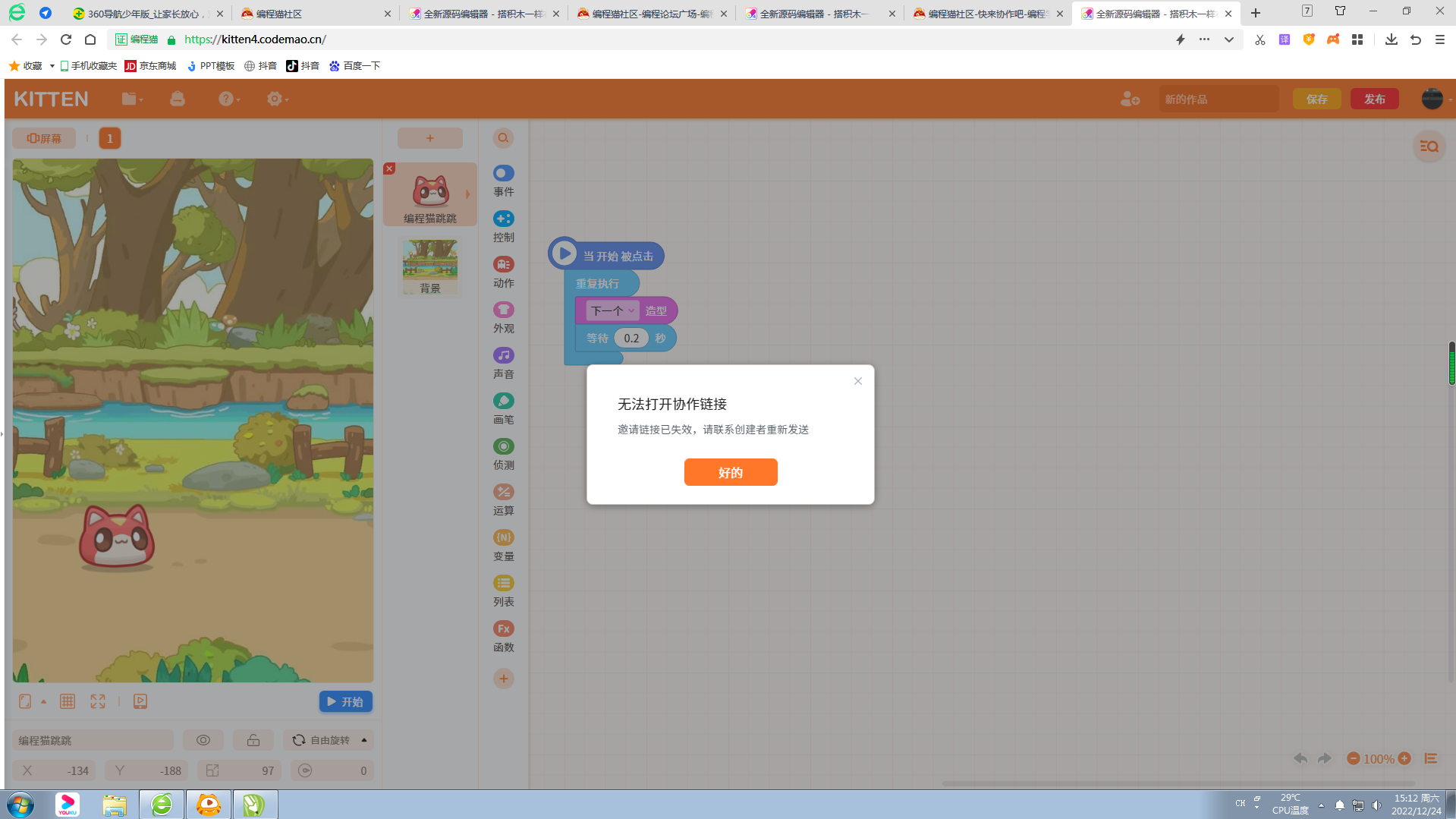Open the 自由旋转 rotation mode dropdown

329,740
